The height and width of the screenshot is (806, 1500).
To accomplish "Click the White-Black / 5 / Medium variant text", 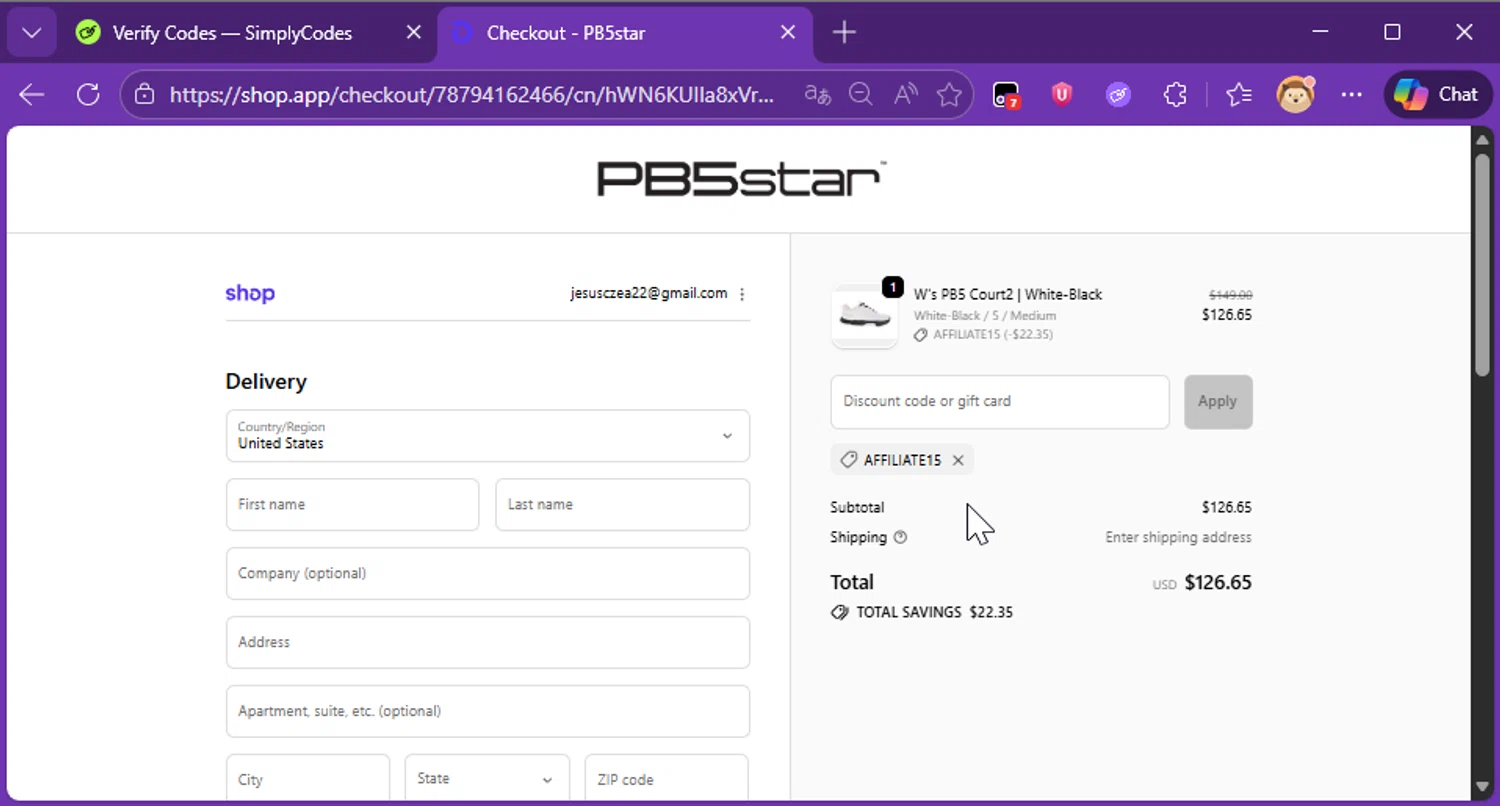I will click(985, 315).
